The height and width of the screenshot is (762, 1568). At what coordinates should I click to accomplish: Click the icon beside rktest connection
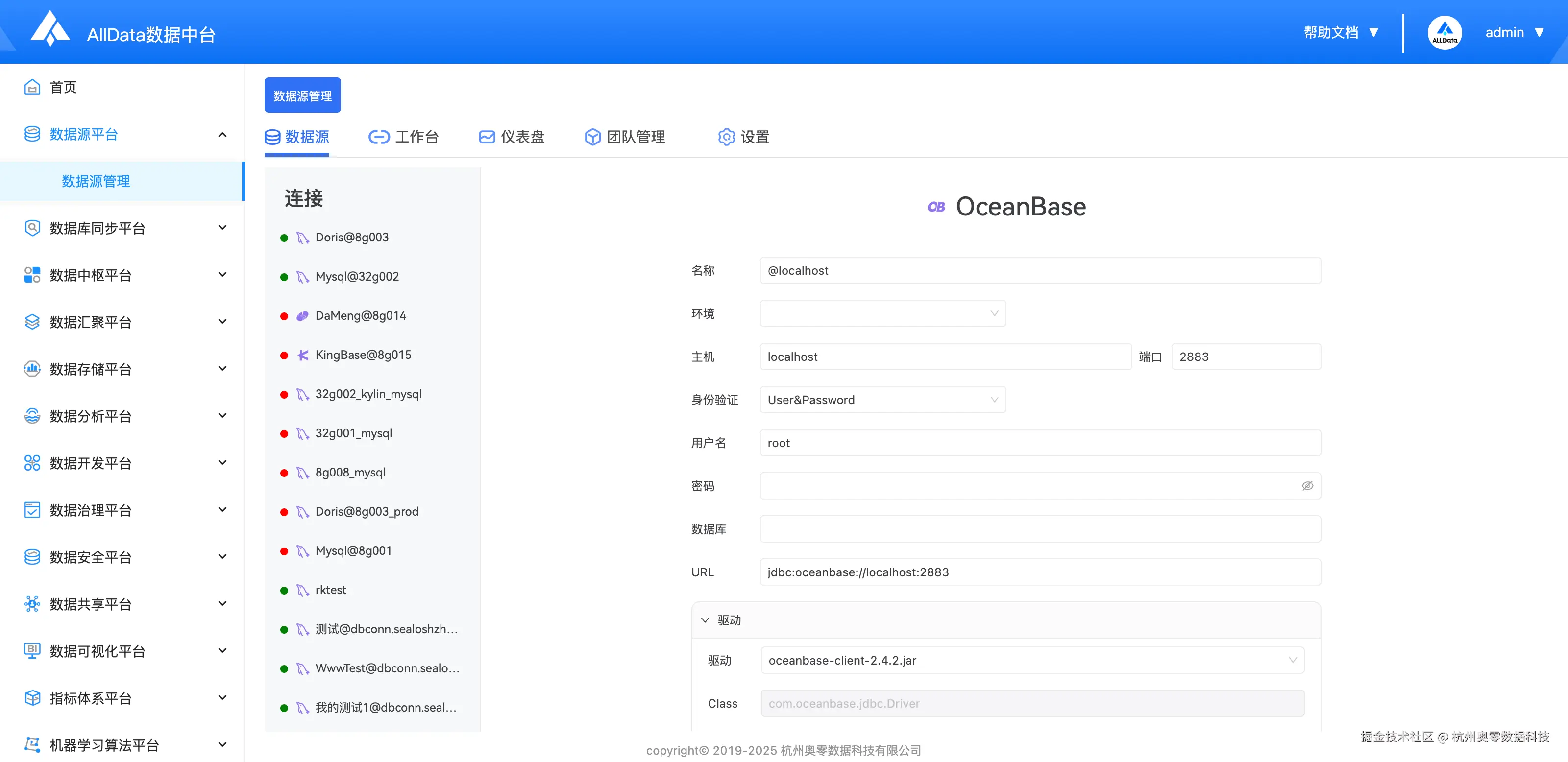[302, 591]
